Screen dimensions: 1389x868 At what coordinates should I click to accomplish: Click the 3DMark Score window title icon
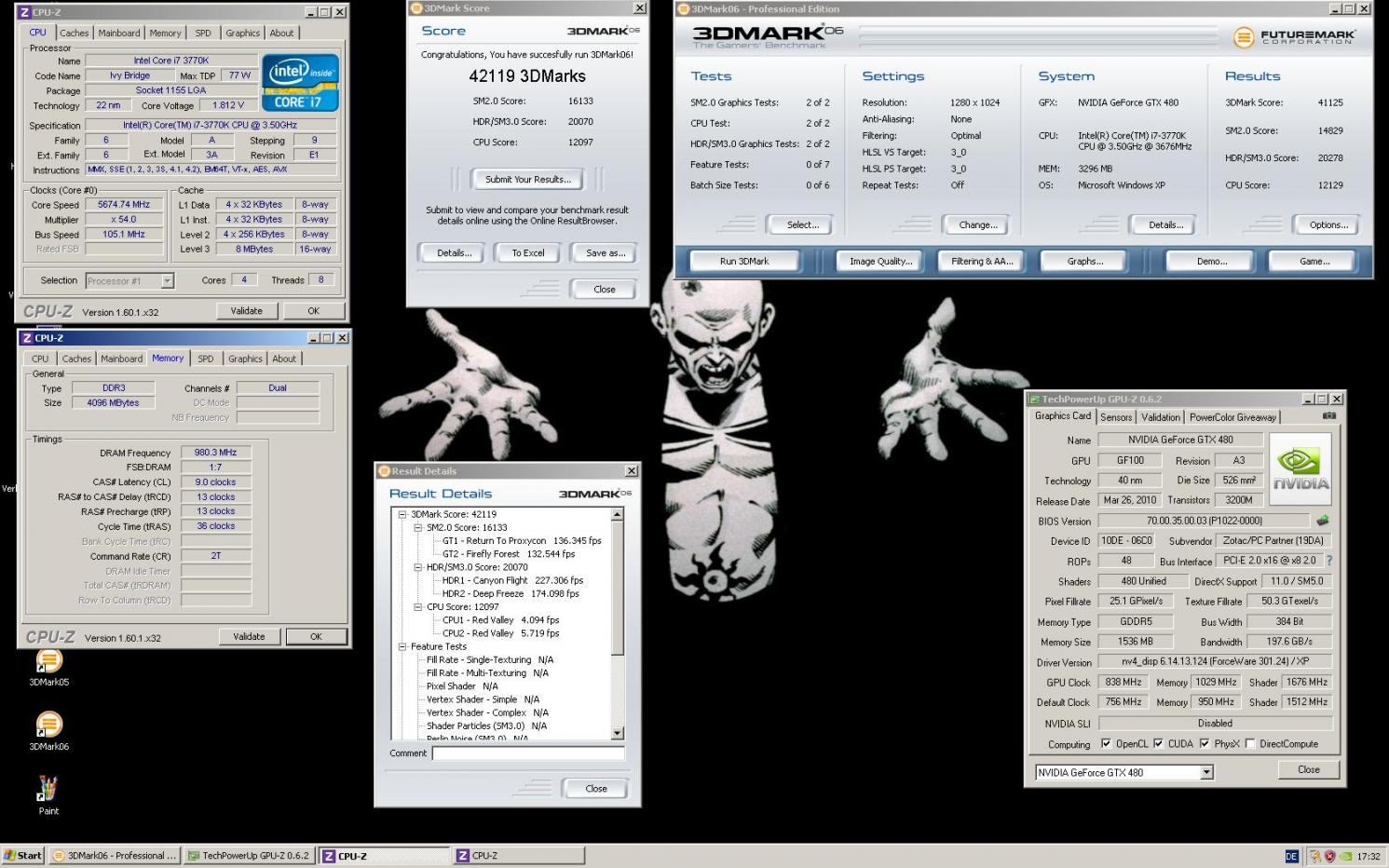pos(416,8)
